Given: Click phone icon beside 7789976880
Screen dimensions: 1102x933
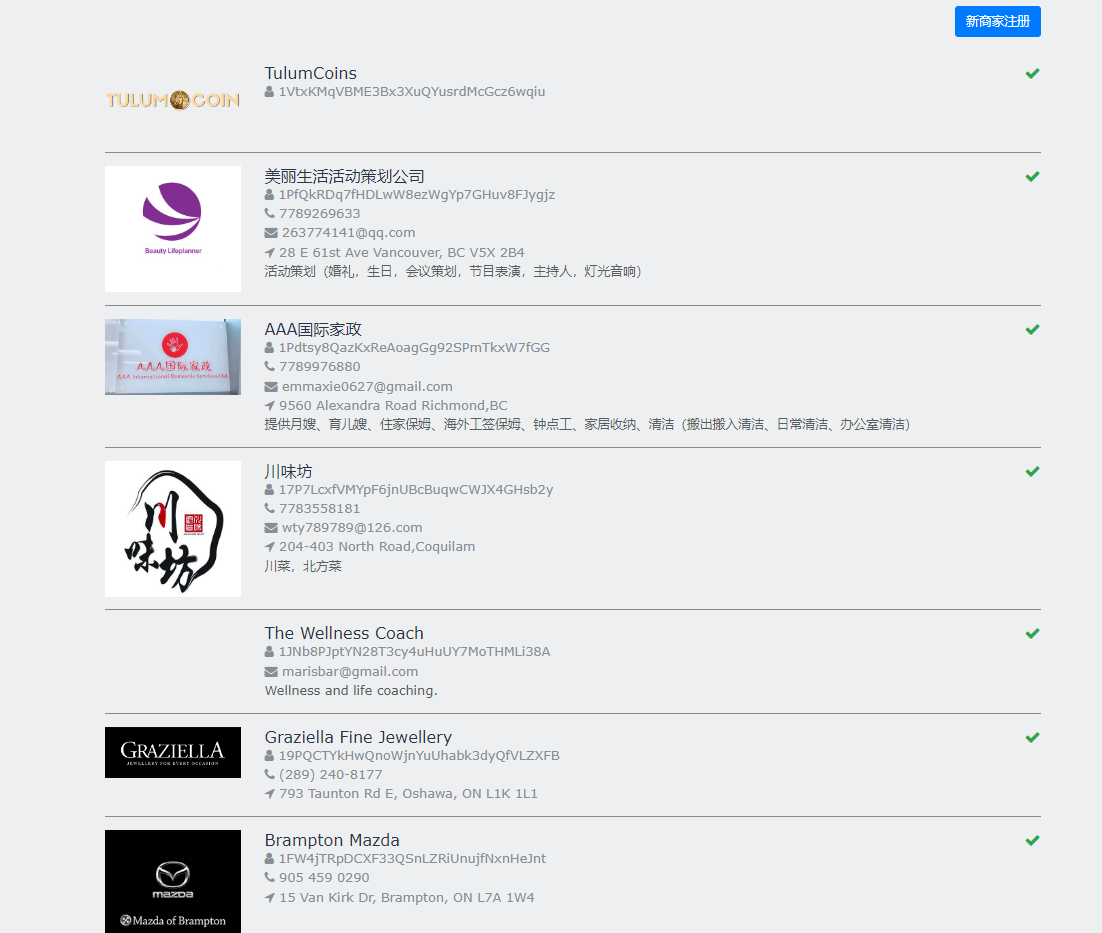Looking at the screenshot, I should 269,367.
